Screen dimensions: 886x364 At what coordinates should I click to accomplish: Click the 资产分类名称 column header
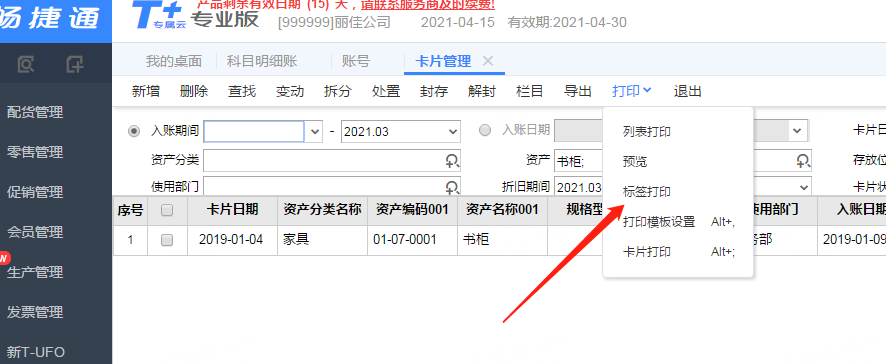point(322,210)
